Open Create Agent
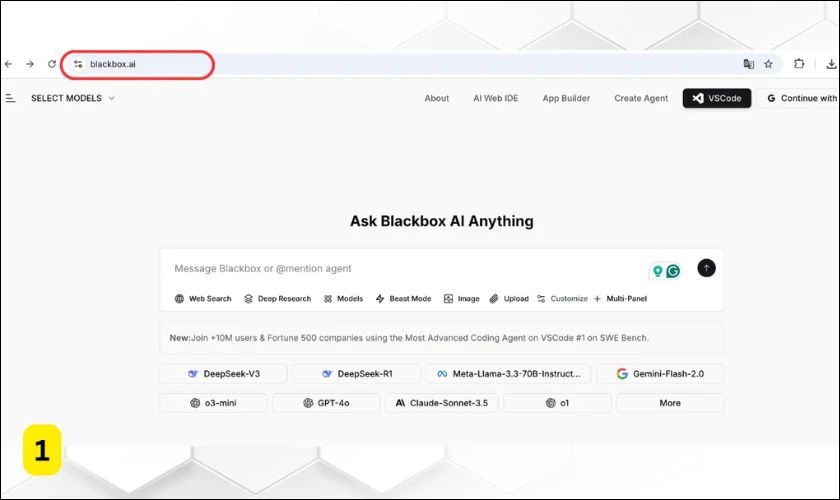 tap(641, 98)
